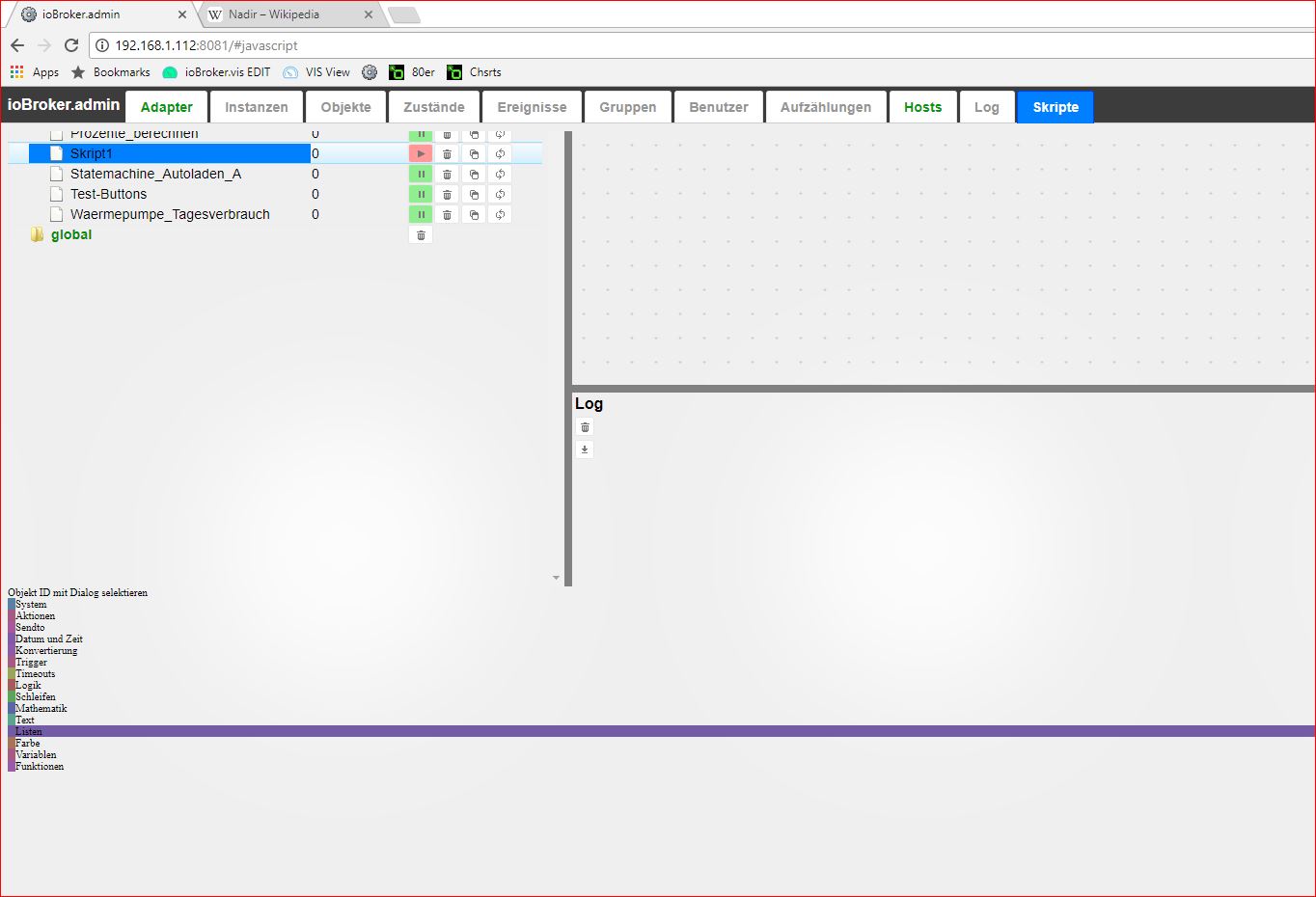Go back with browser back arrow
This screenshot has width=1316, height=897.
(17, 45)
